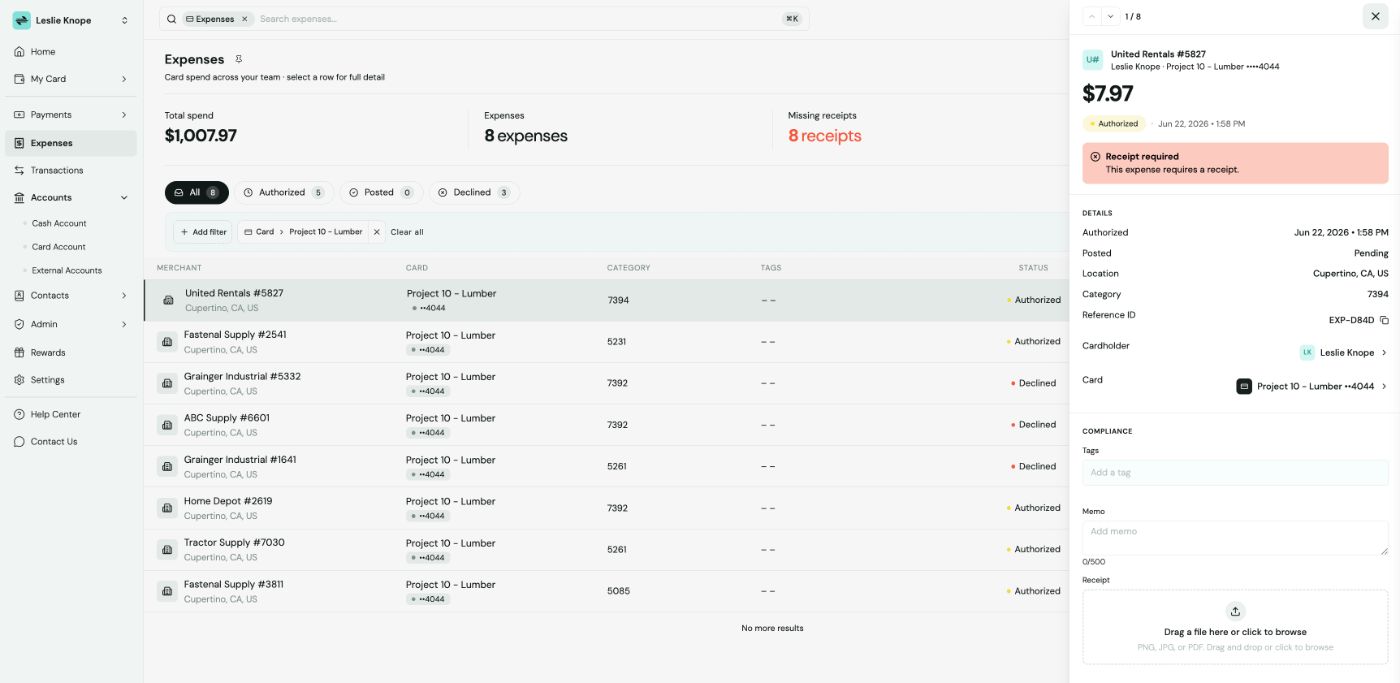The width and height of the screenshot is (1400, 683).
Task: Click the Grainger Industrial #5332 merchant icon
Action: [167, 383]
